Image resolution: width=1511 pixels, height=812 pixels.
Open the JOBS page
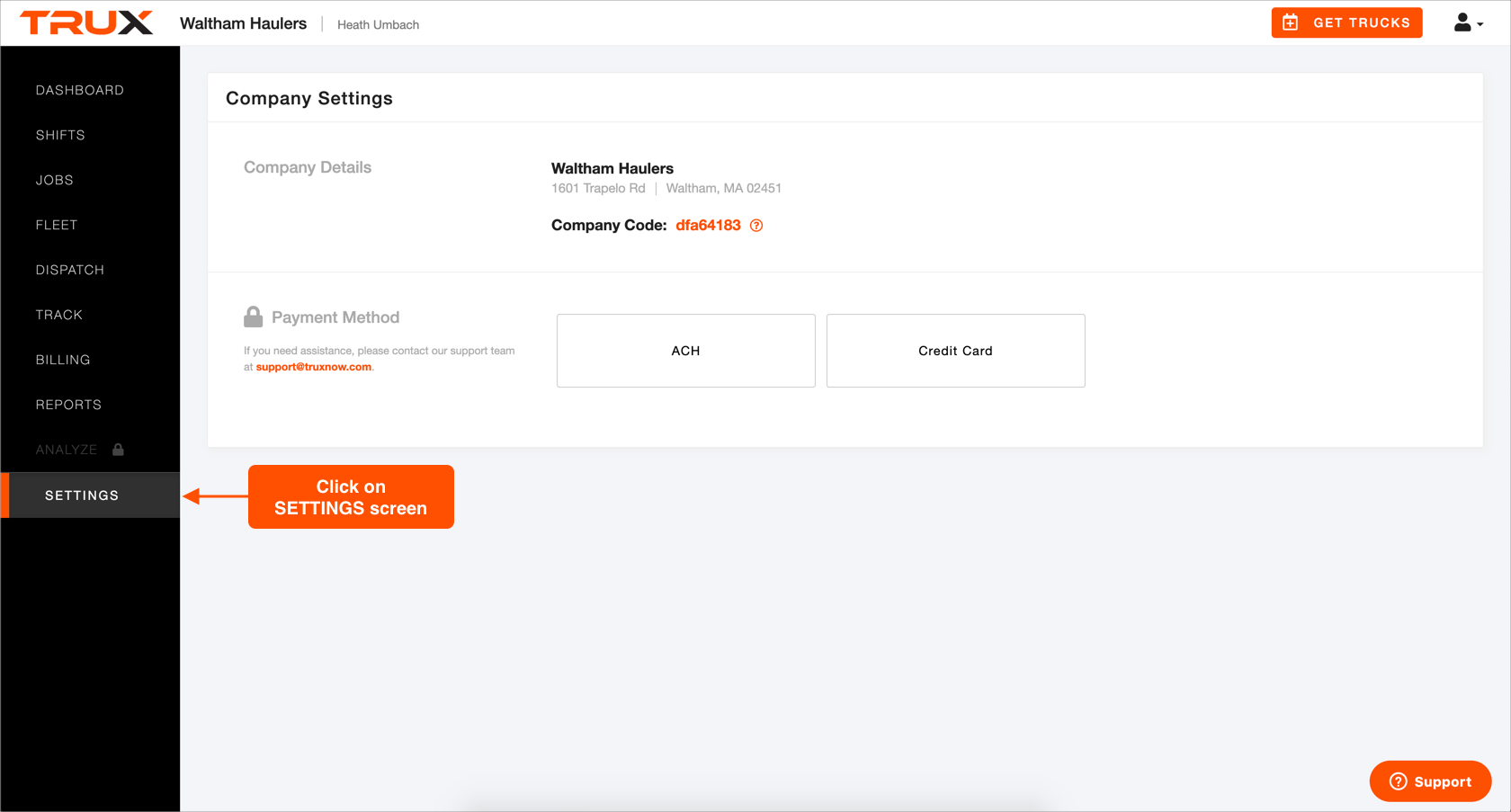pyautogui.click(x=55, y=180)
